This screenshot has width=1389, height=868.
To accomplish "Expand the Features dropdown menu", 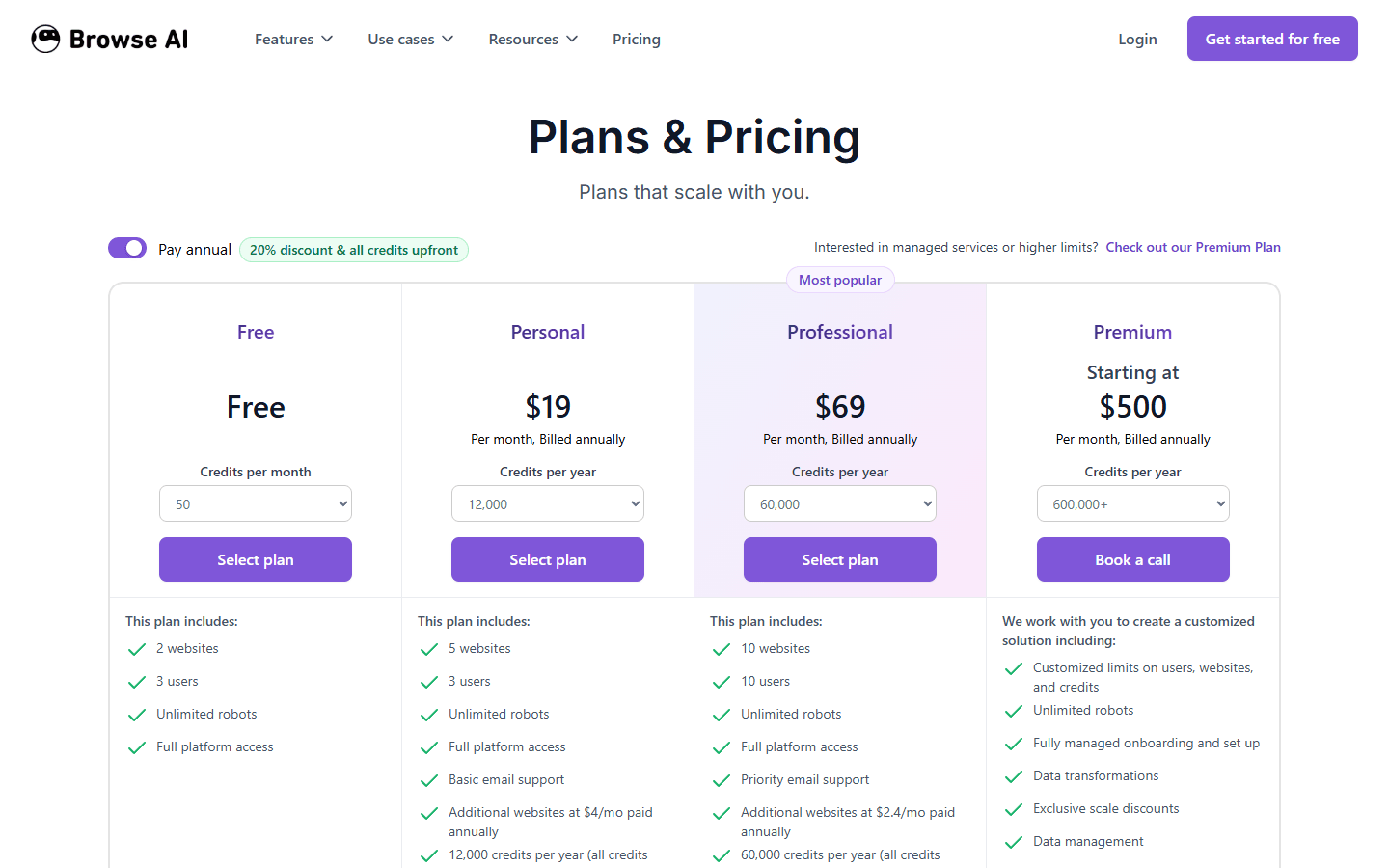I will point(293,39).
